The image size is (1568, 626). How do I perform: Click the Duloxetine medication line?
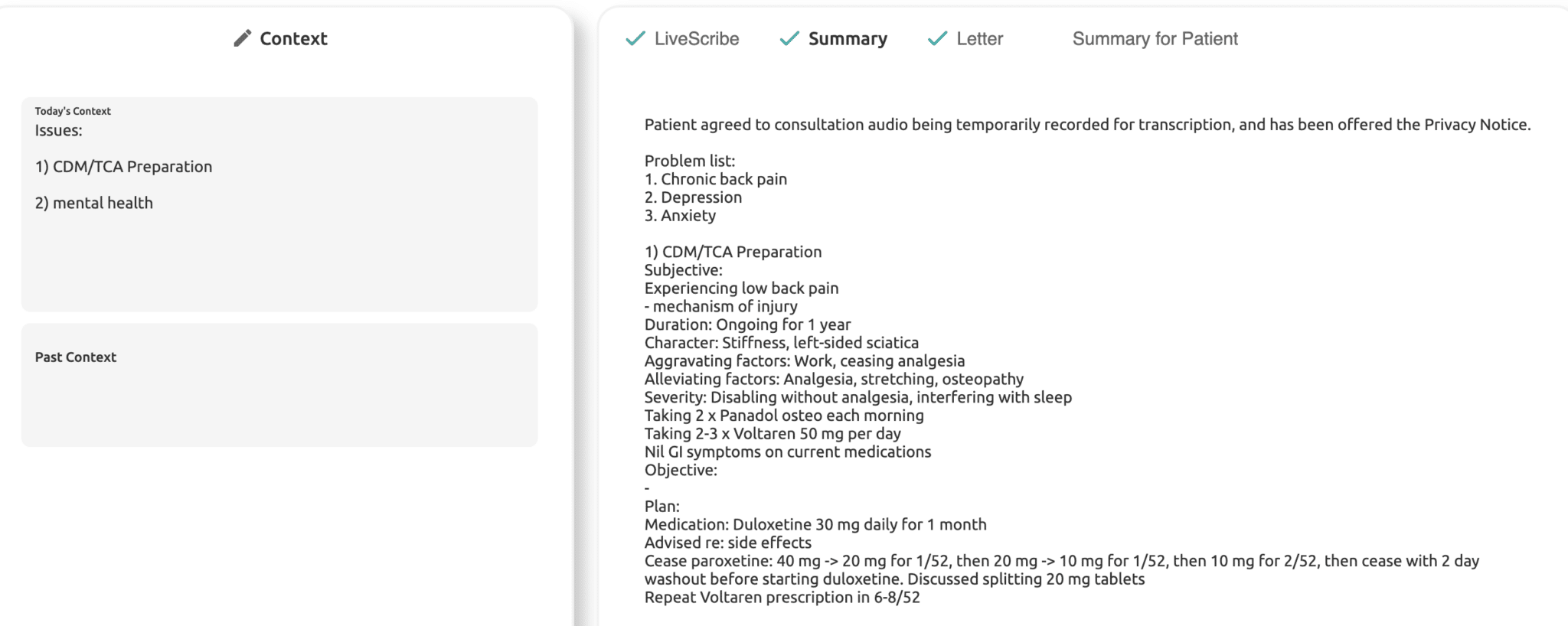(815, 524)
